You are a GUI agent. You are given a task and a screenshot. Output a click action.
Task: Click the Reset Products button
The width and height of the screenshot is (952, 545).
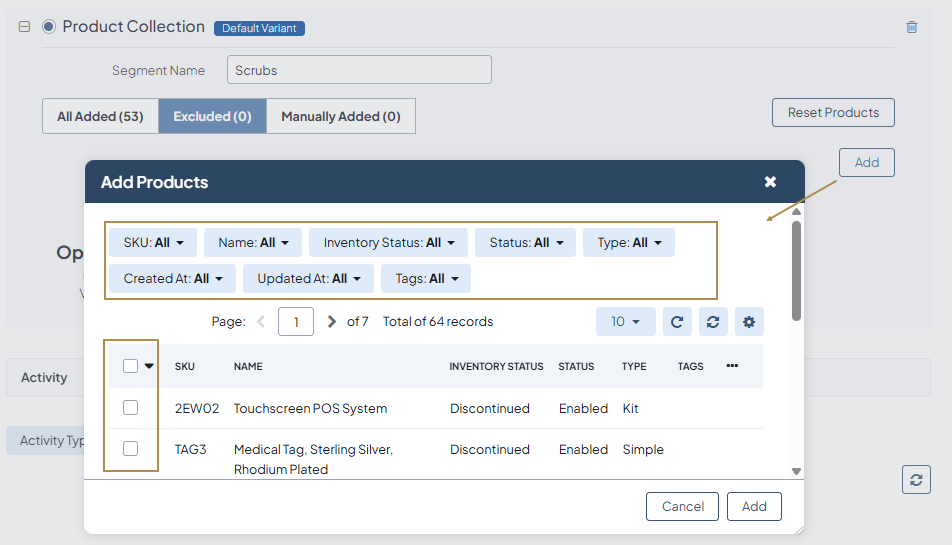(x=832, y=113)
